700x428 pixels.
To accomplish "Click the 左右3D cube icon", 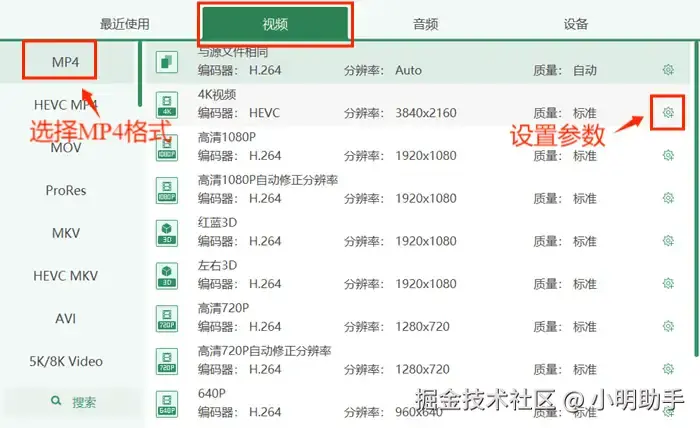I will (167, 276).
